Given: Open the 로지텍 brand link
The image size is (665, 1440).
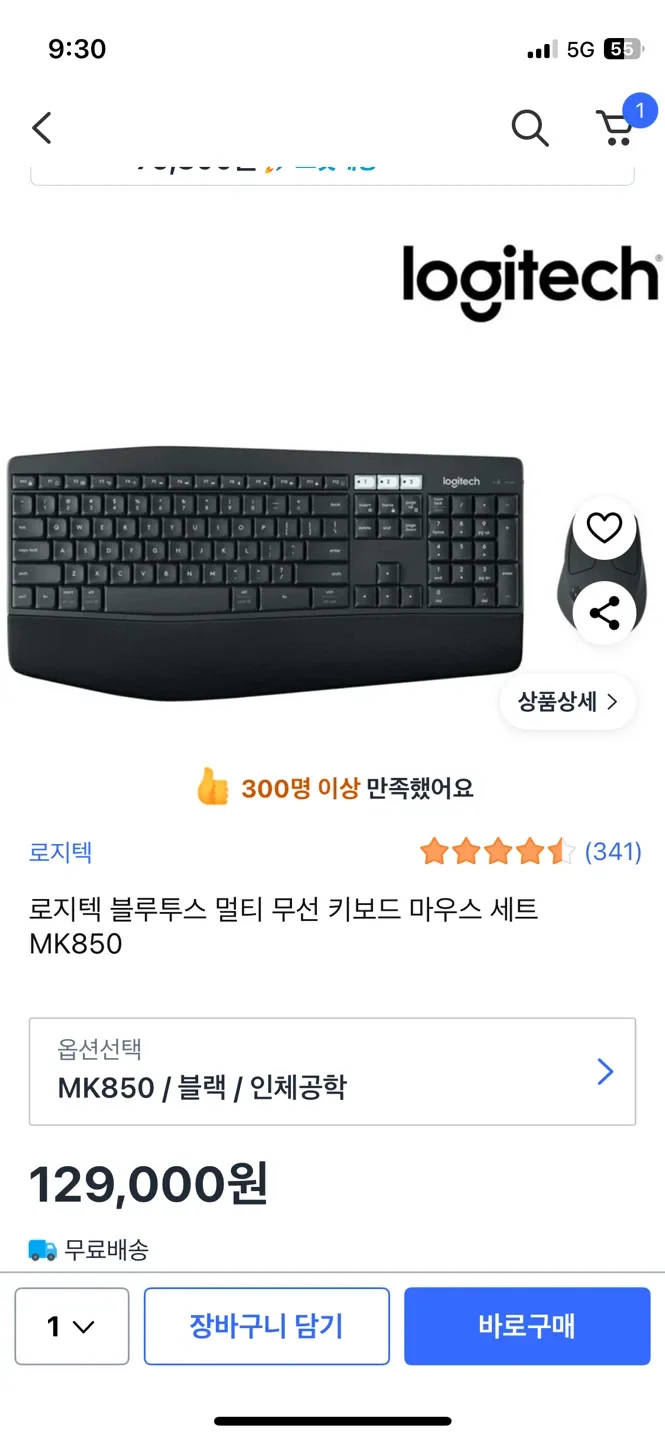Looking at the screenshot, I should 61,852.
